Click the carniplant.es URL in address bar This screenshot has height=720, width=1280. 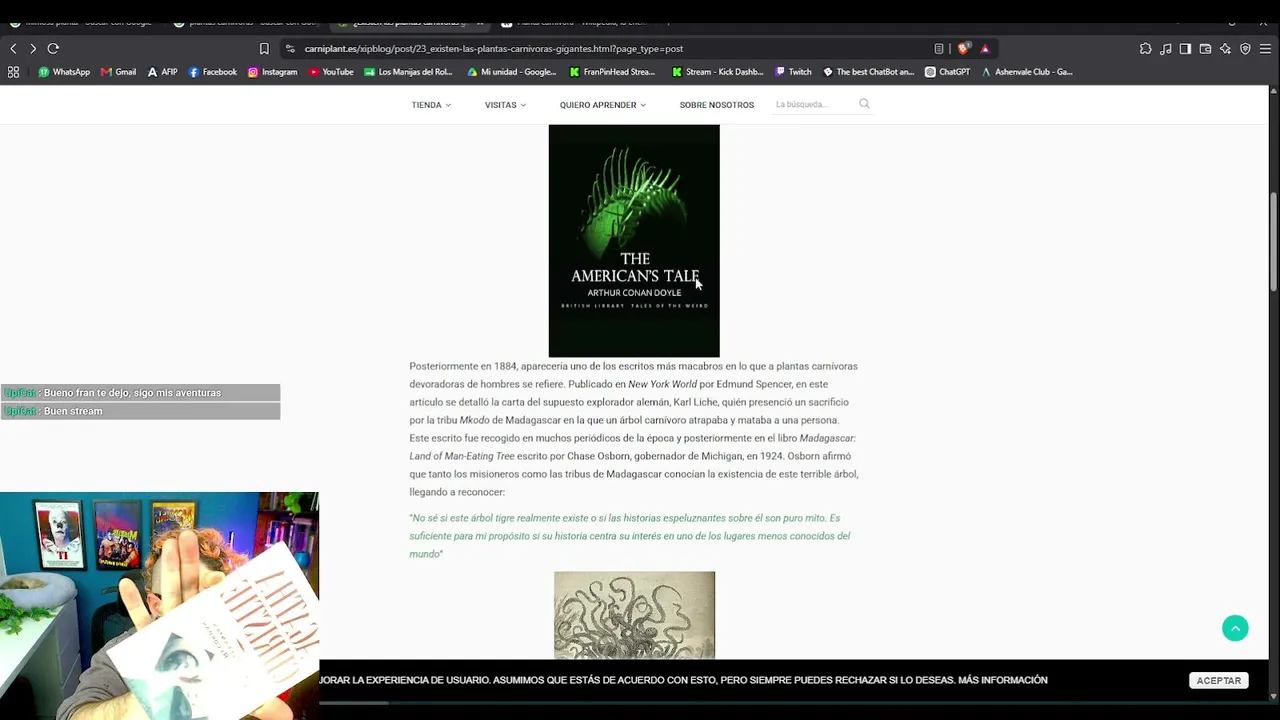[x=494, y=48]
